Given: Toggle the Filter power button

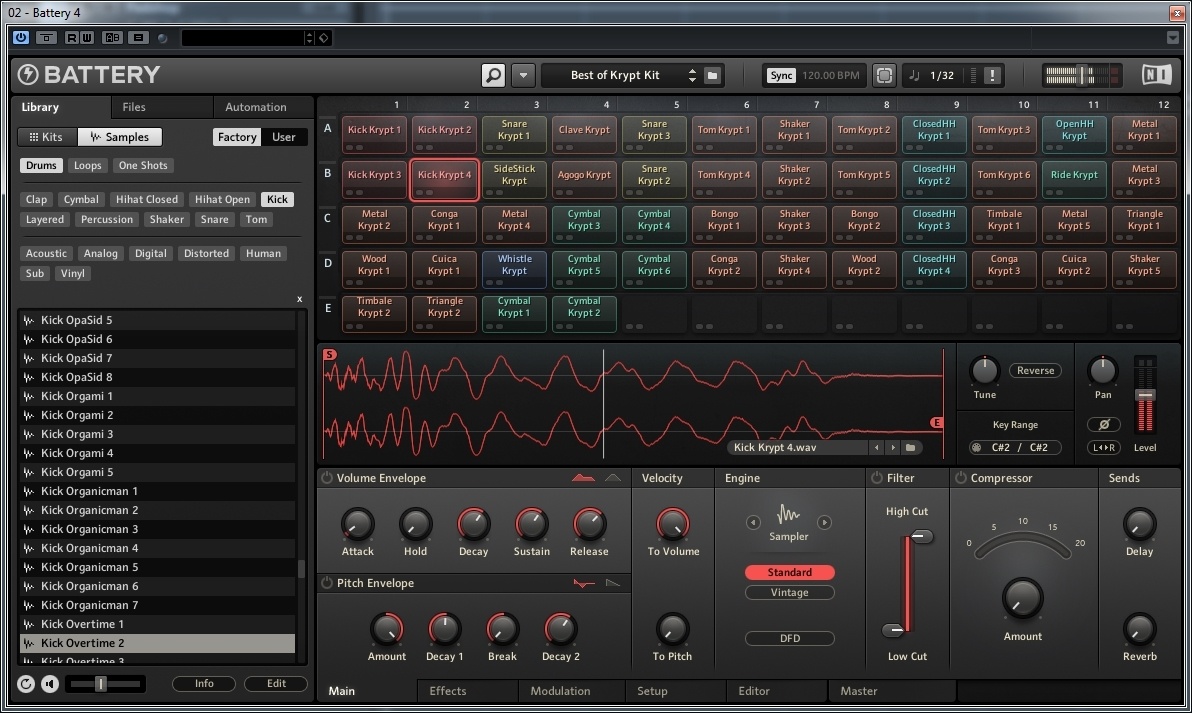Looking at the screenshot, I should click(877, 477).
